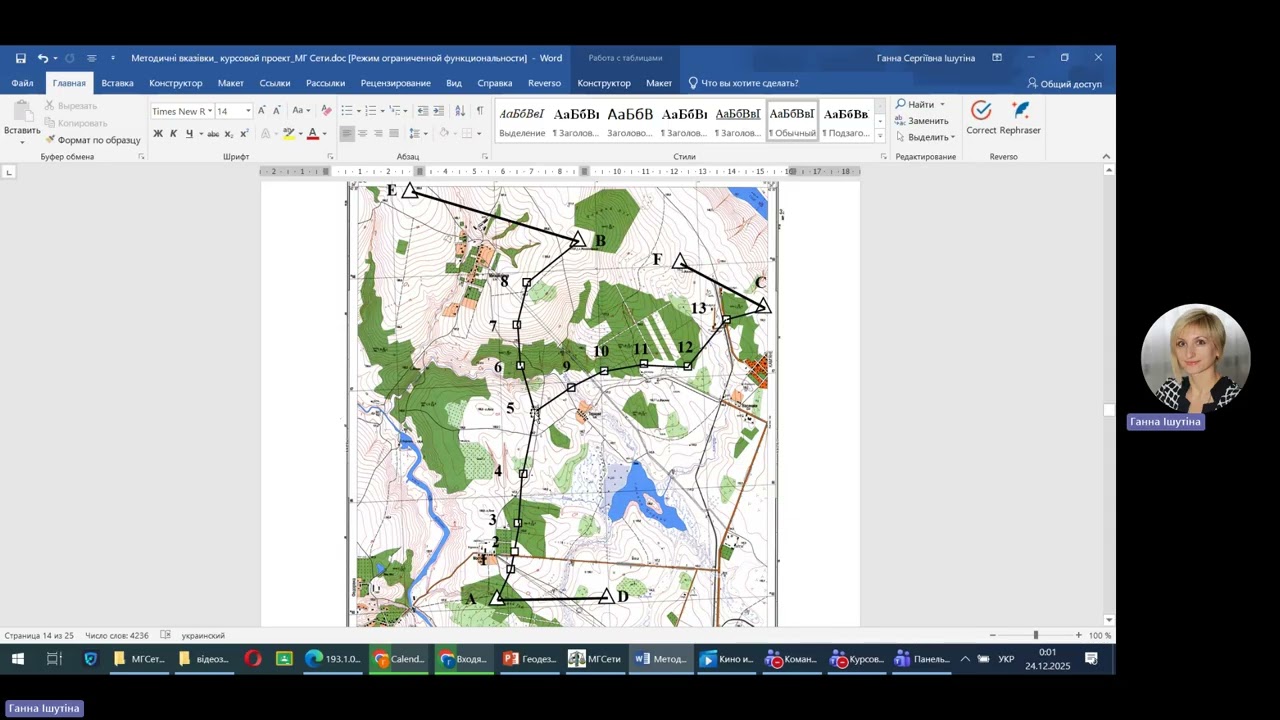Screen dimensions: 1280x720
Task: Open the Файл tab
Action: pos(22,83)
